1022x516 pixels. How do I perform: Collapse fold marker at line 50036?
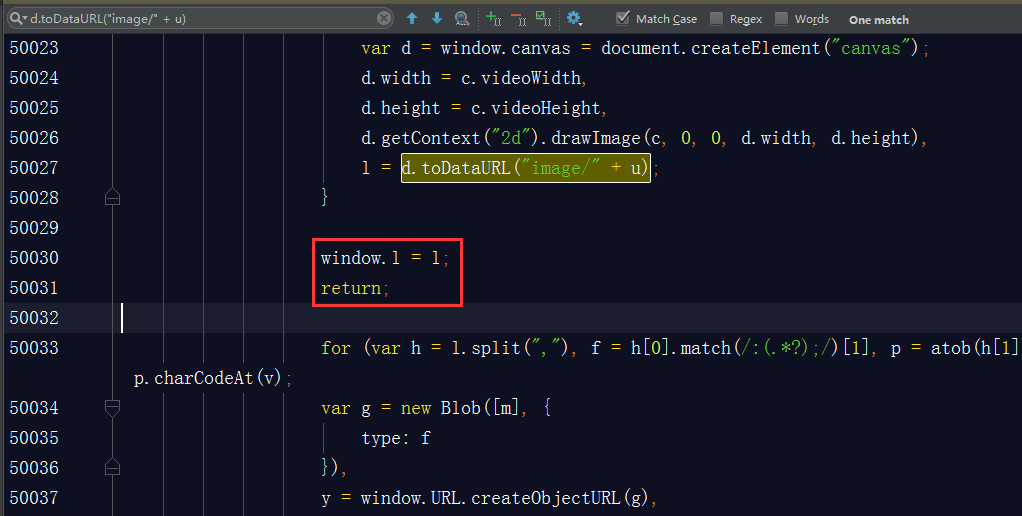pyautogui.click(x=112, y=466)
